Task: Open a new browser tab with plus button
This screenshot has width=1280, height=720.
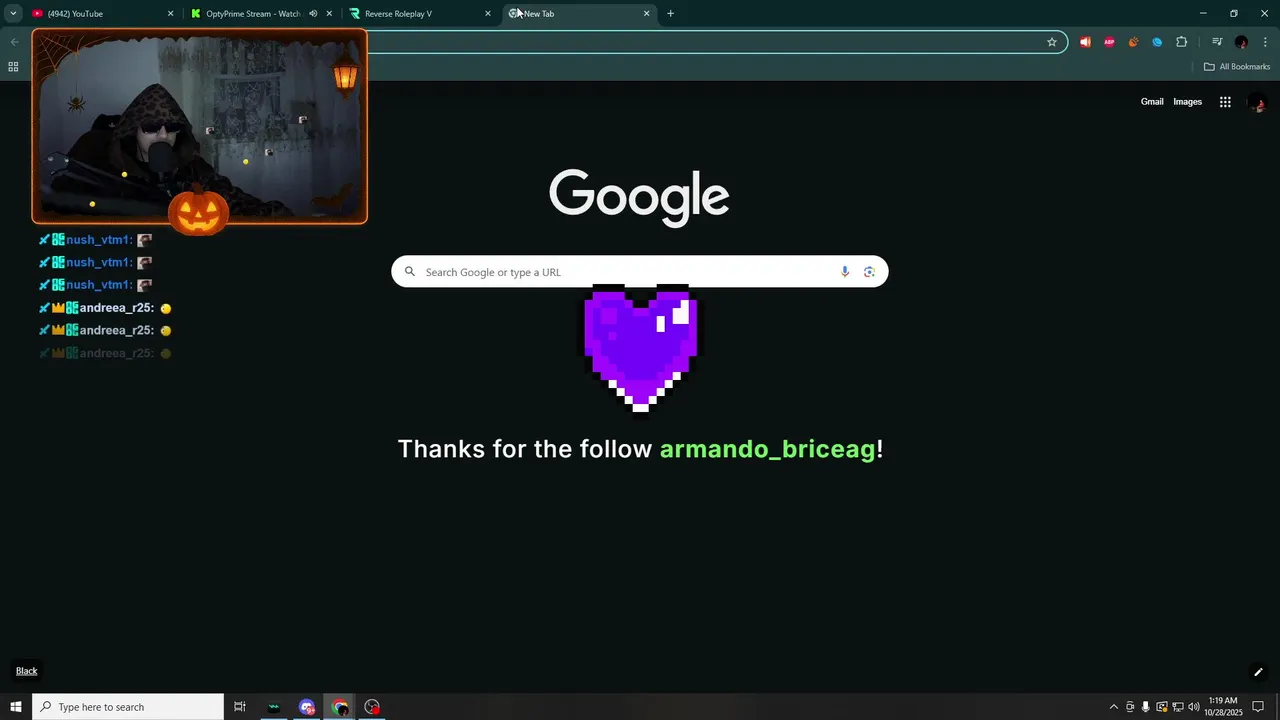Action: (x=670, y=14)
